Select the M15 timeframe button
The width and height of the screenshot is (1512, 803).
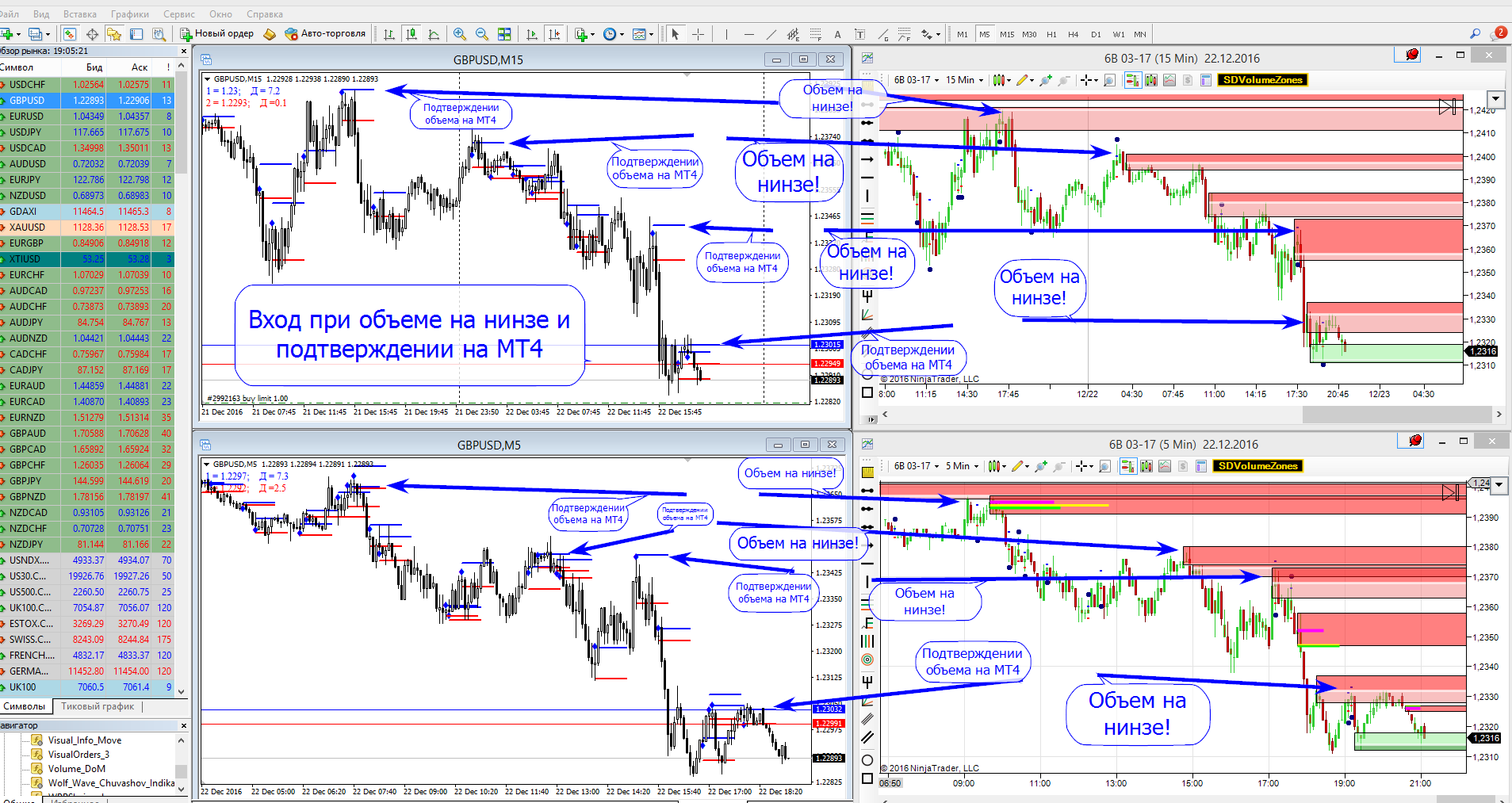[1007, 34]
